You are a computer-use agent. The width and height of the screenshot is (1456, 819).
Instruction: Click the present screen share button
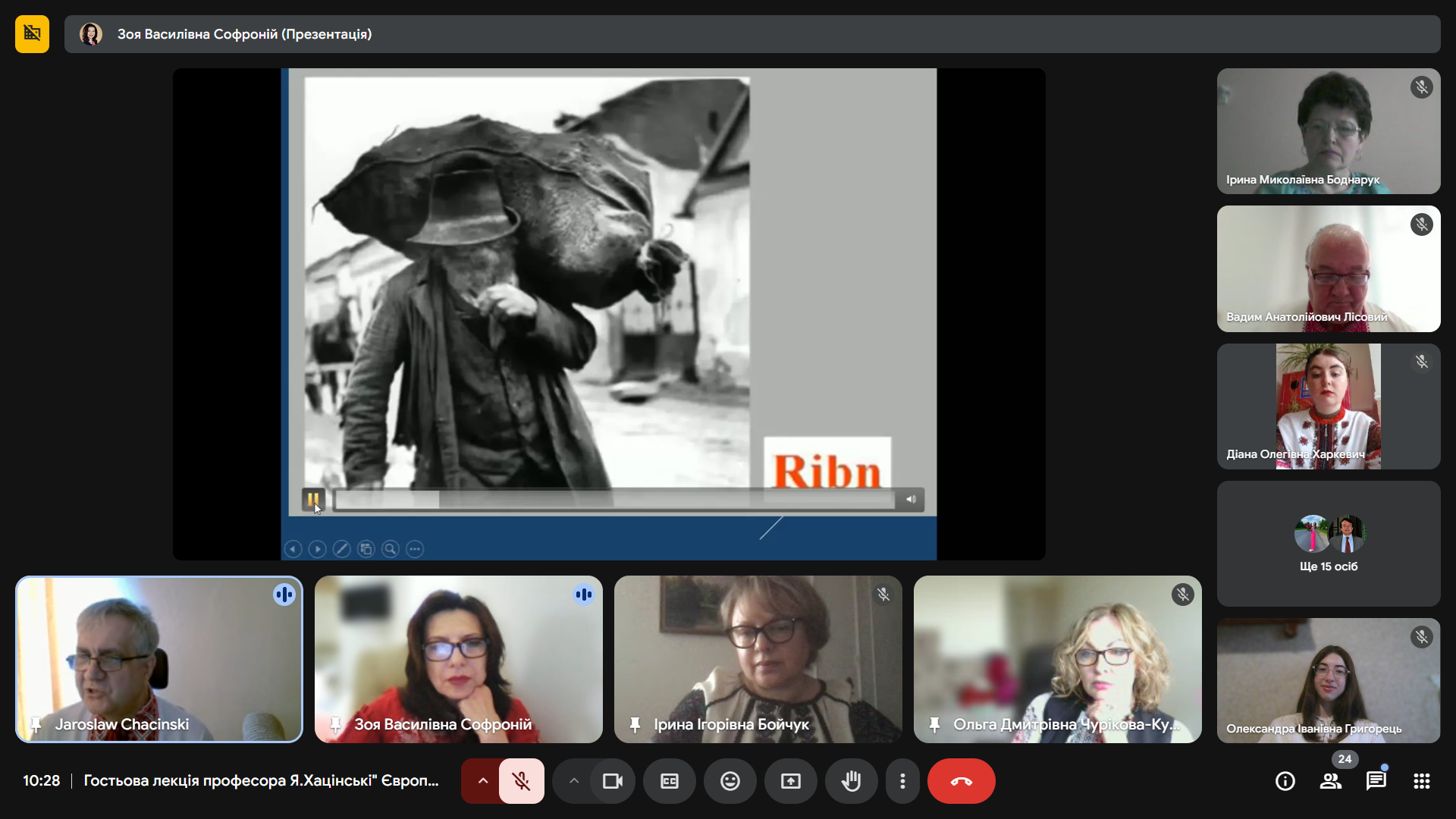[x=790, y=781]
